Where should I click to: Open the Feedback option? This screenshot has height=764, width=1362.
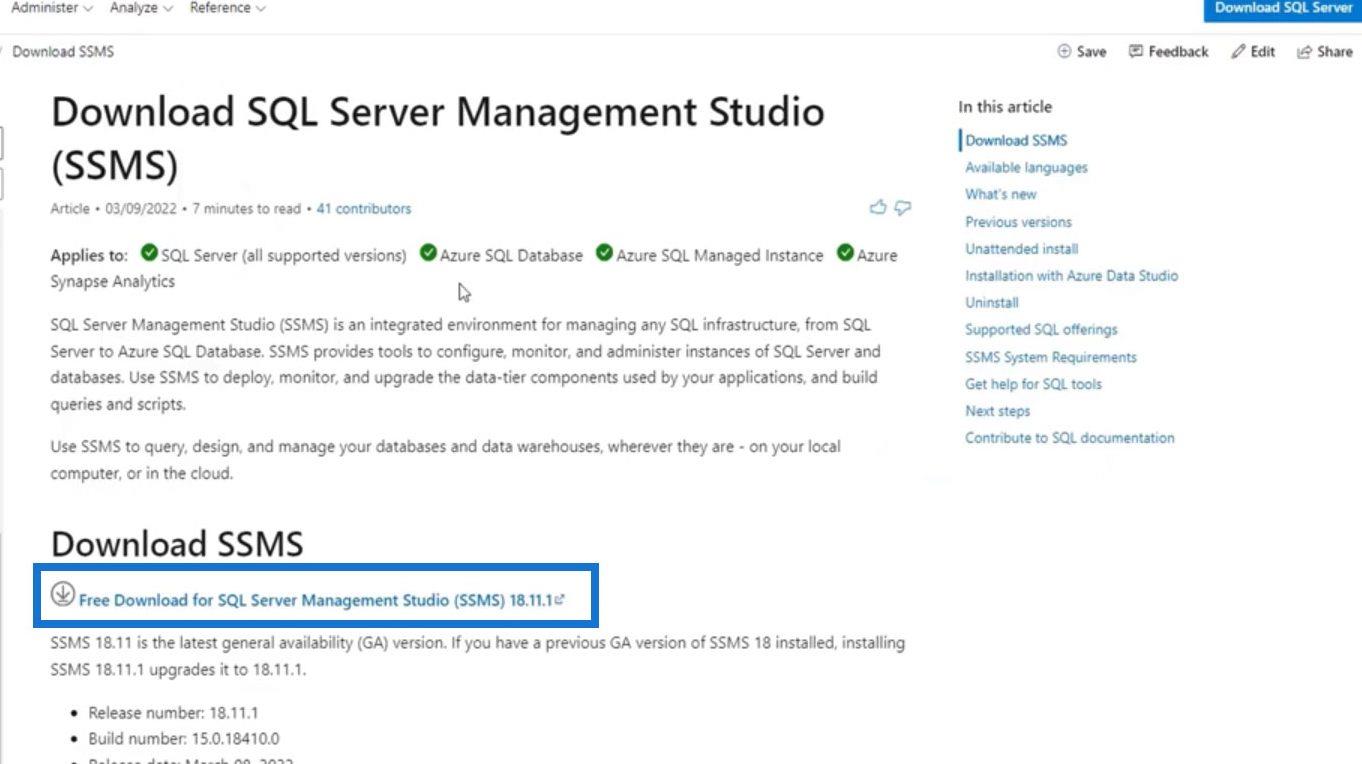1168,52
